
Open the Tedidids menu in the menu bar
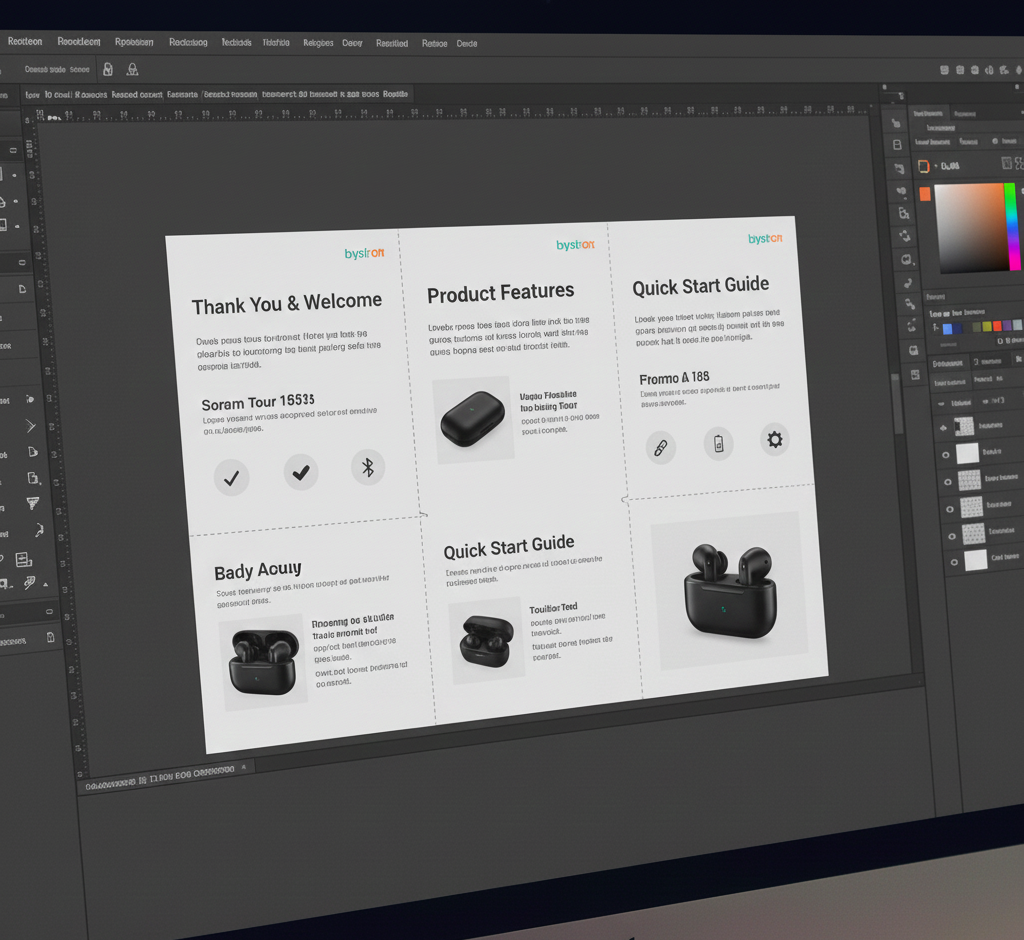236,43
